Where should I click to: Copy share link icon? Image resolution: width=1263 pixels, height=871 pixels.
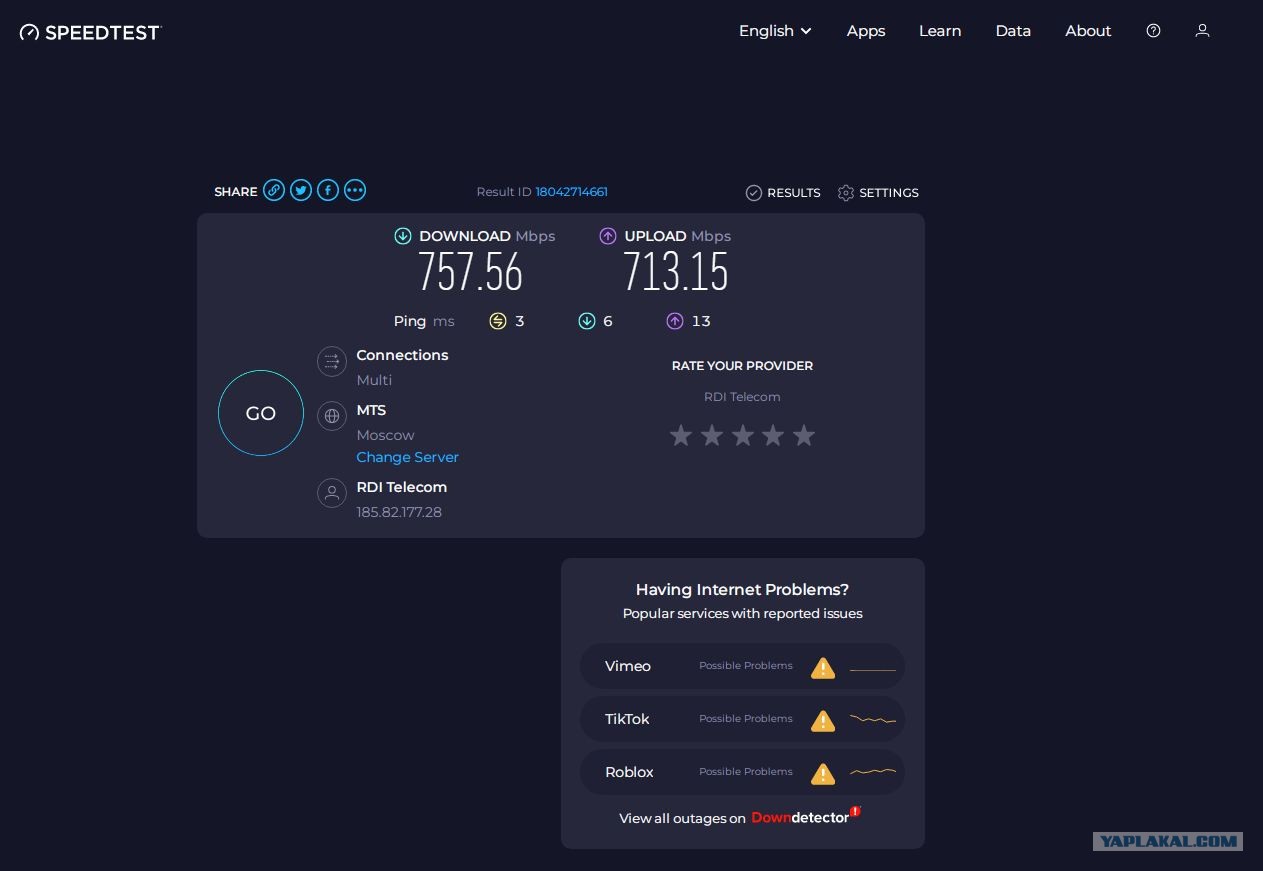(x=274, y=190)
